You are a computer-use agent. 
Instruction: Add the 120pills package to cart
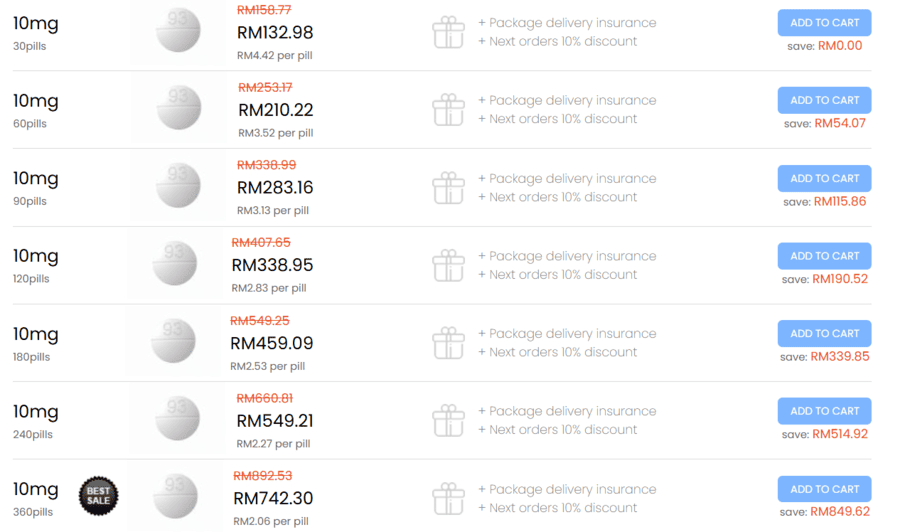pyautogui.click(x=824, y=256)
